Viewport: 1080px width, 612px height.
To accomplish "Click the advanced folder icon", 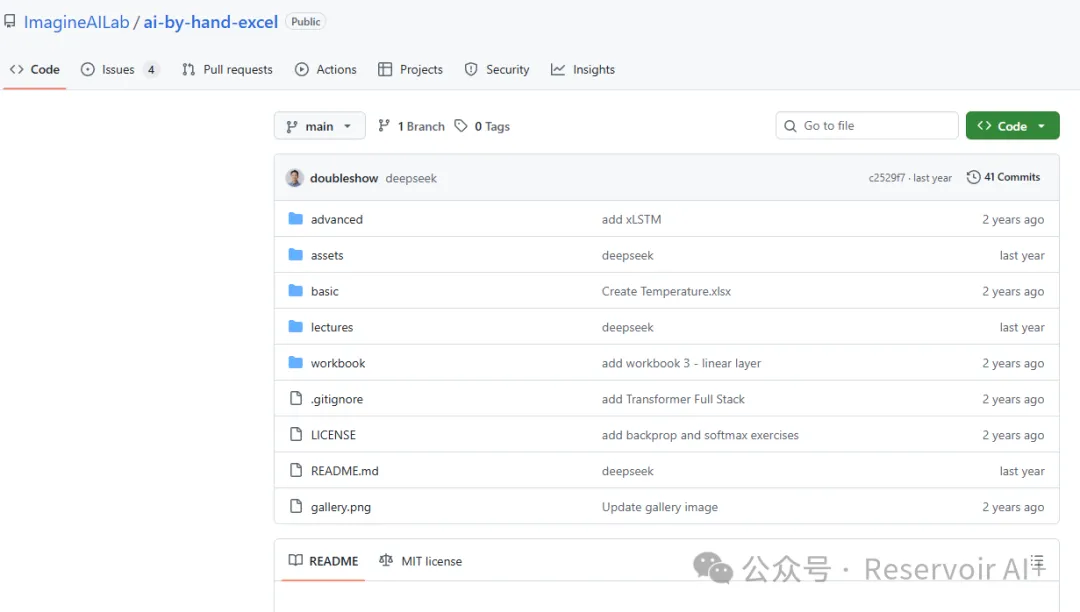I will point(295,219).
